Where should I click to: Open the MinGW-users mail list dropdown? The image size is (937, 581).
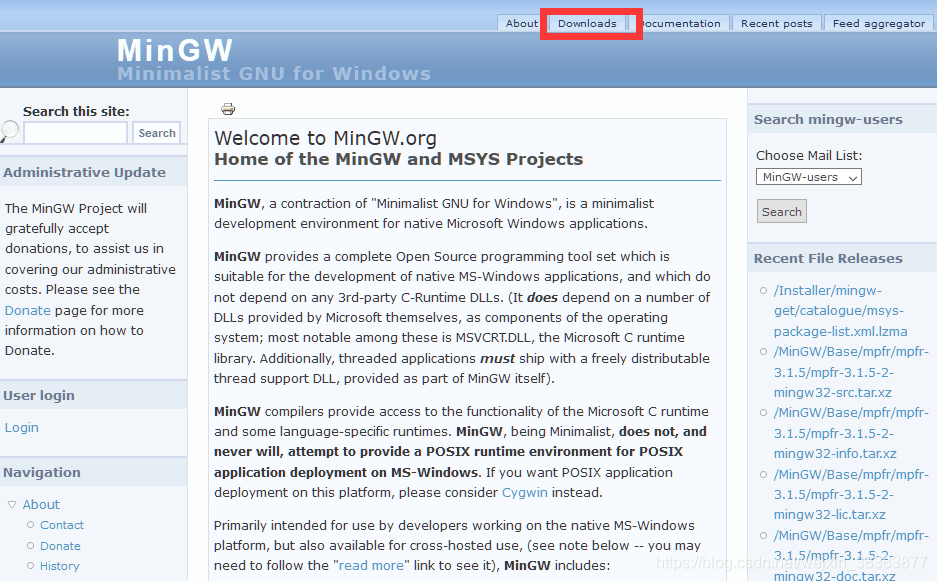(x=809, y=177)
